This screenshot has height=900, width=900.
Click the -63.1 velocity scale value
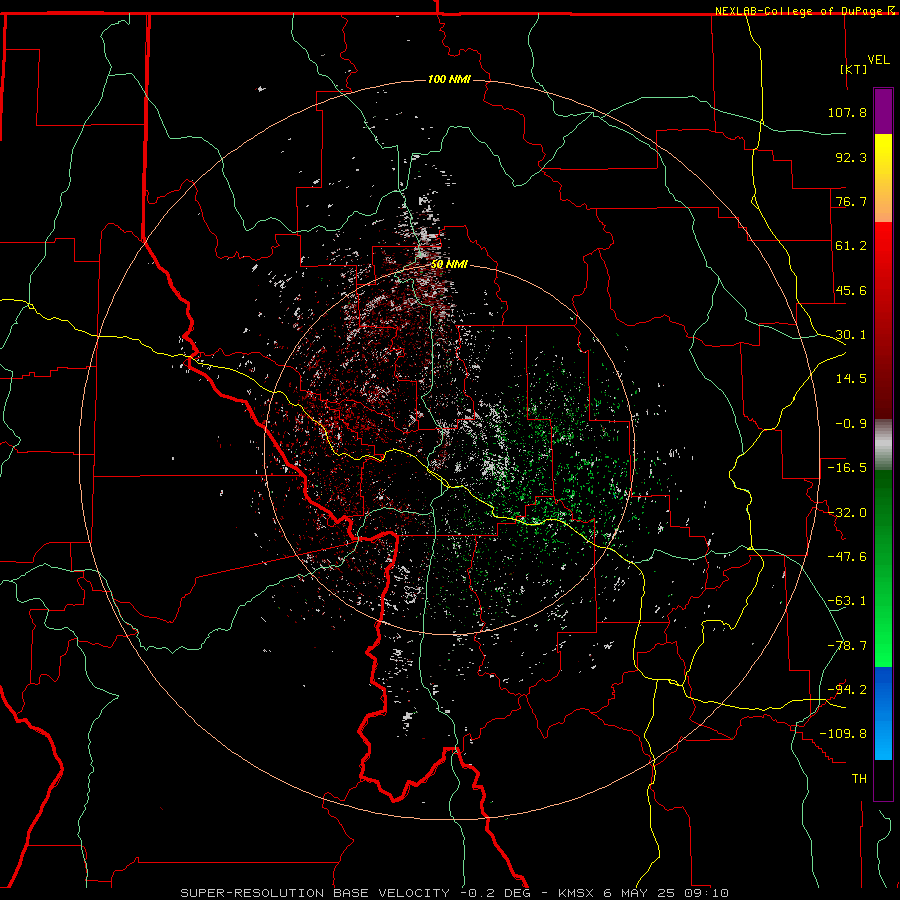pos(847,601)
